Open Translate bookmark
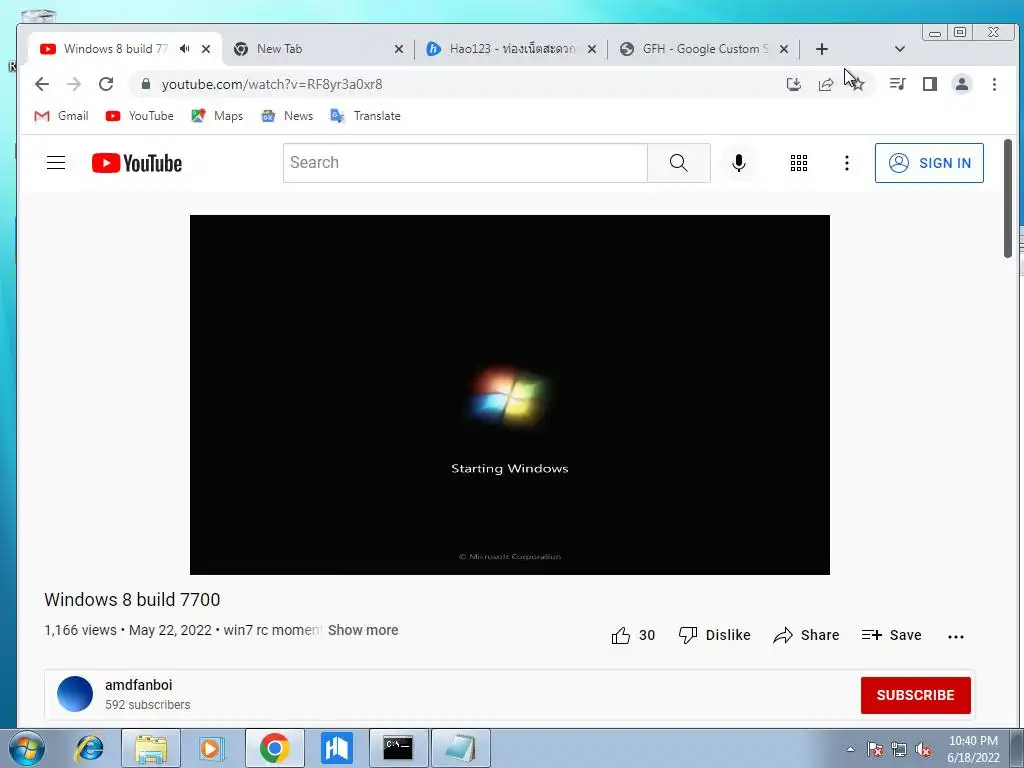 point(366,116)
